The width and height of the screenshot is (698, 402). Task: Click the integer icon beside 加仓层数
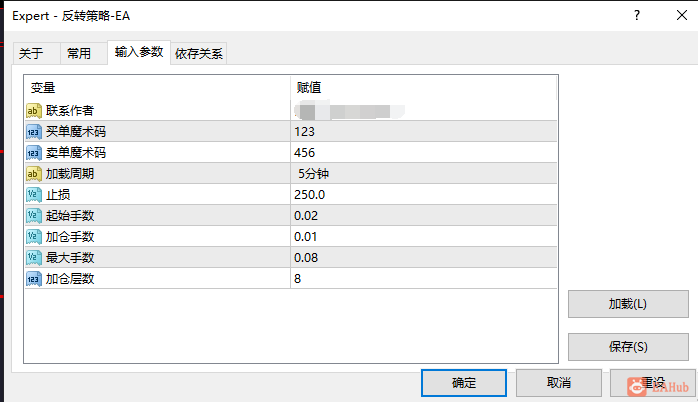click(34, 279)
